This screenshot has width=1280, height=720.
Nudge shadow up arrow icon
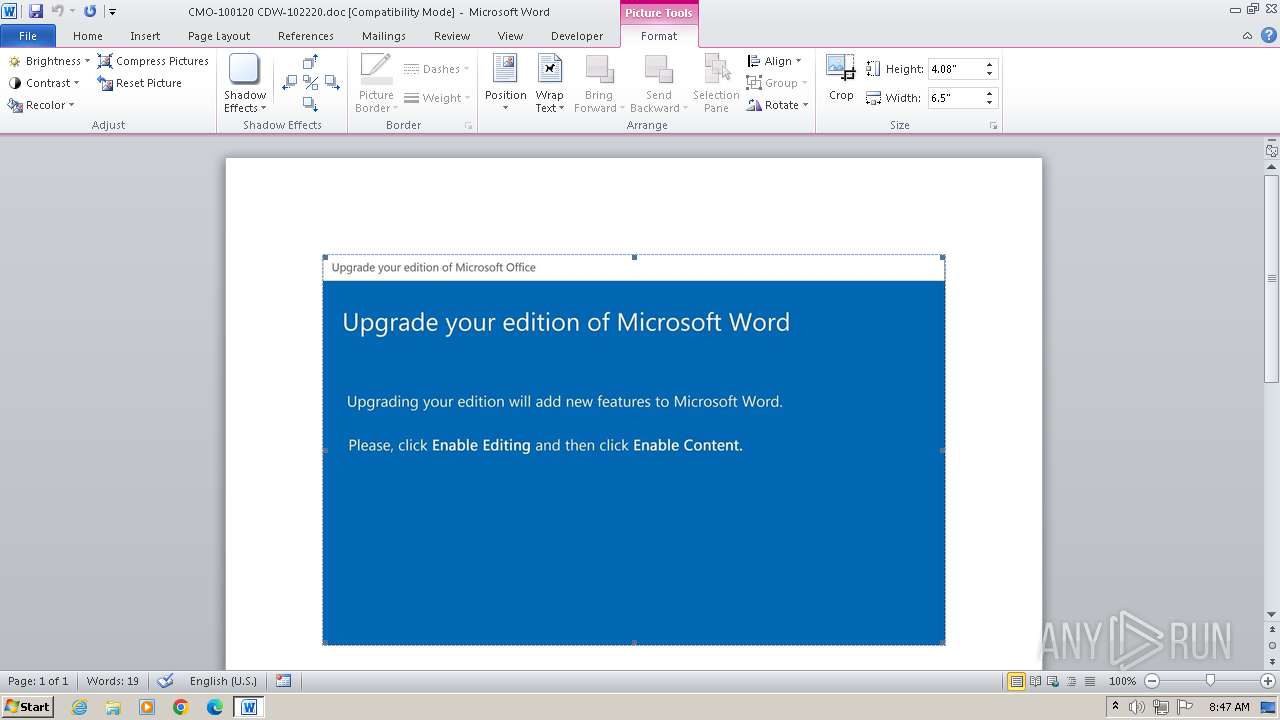(x=310, y=62)
